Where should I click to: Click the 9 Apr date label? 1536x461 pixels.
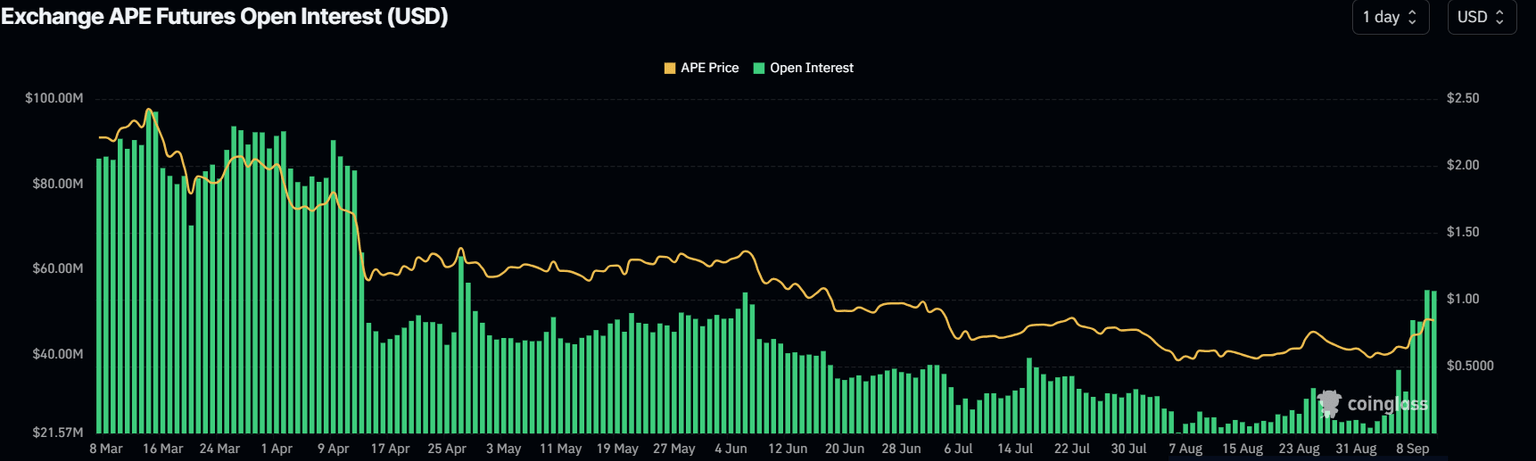pyautogui.click(x=331, y=449)
